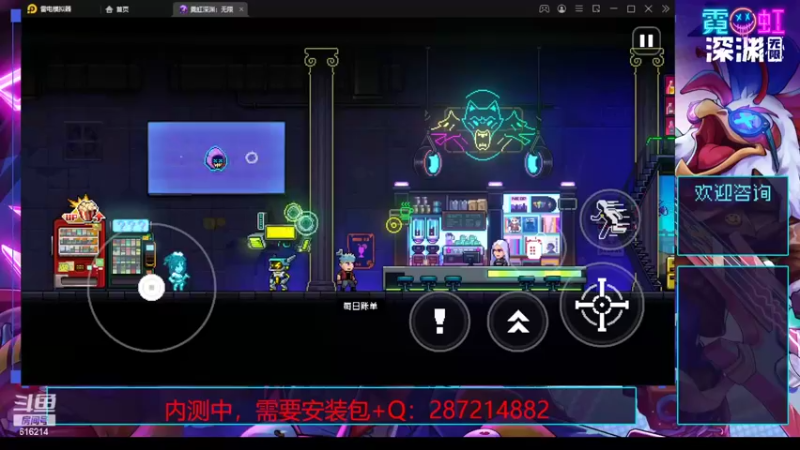
Task: Click the Douyu logo at bottom left
Action: coord(34,404)
